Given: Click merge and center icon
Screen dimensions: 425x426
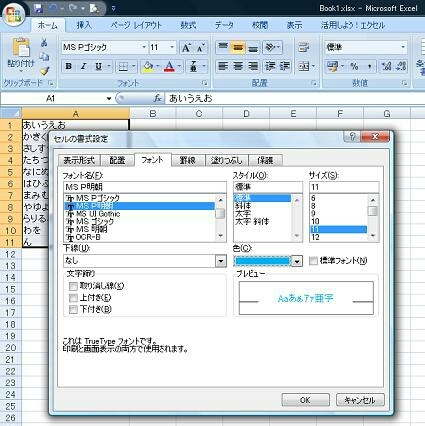Looking at the screenshot, I should pyautogui.click(x=303, y=66).
